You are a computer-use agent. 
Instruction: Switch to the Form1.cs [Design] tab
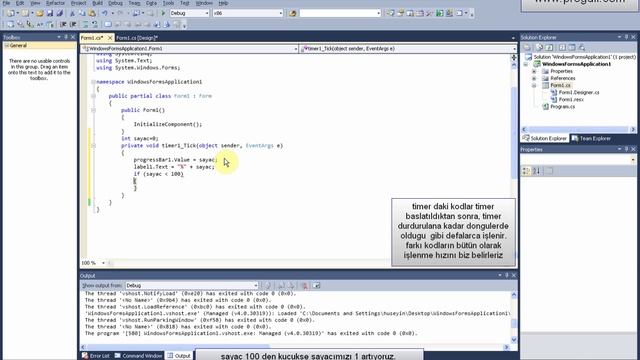(137, 38)
